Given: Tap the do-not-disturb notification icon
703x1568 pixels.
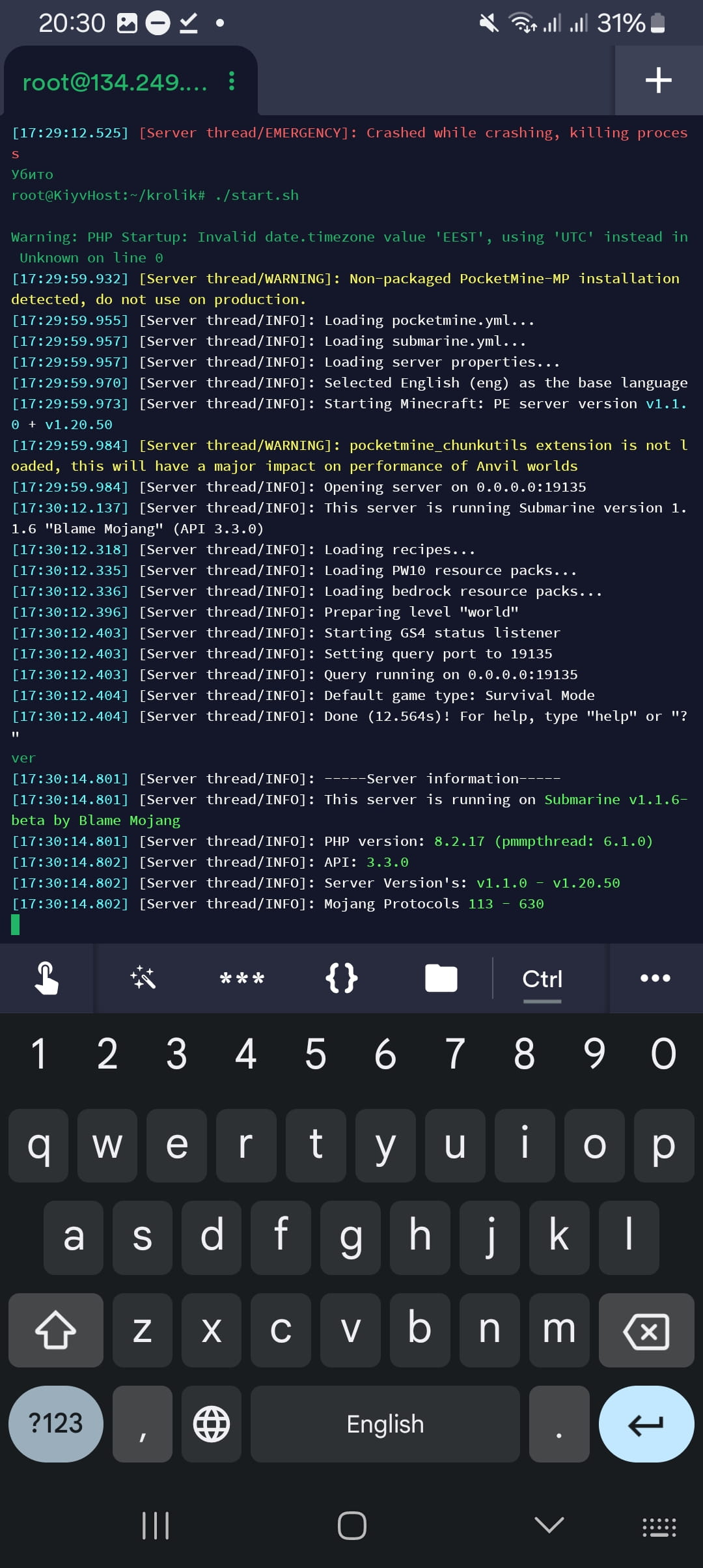Looking at the screenshot, I should tap(158, 23).
